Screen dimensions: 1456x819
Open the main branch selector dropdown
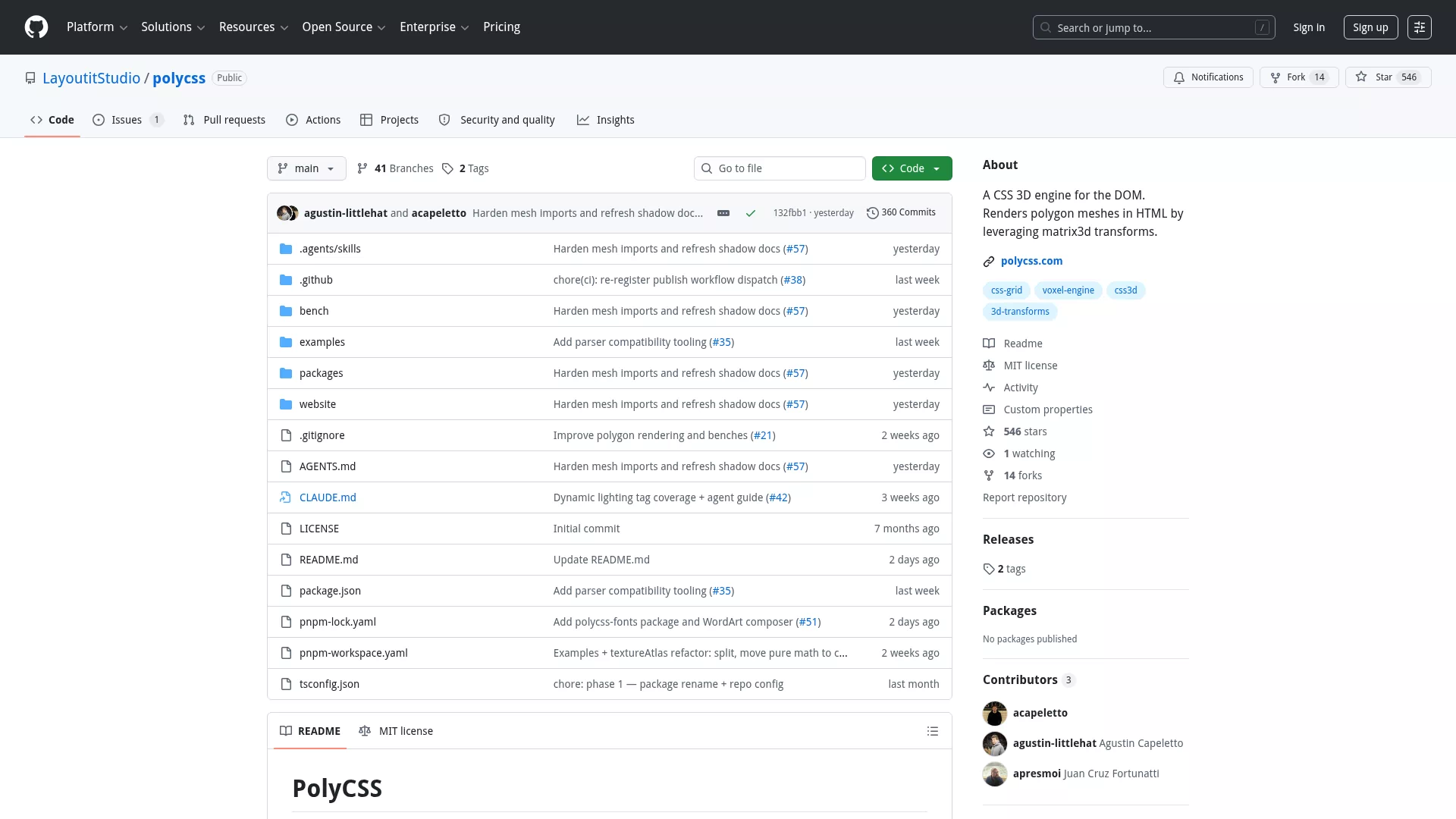(306, 168)
